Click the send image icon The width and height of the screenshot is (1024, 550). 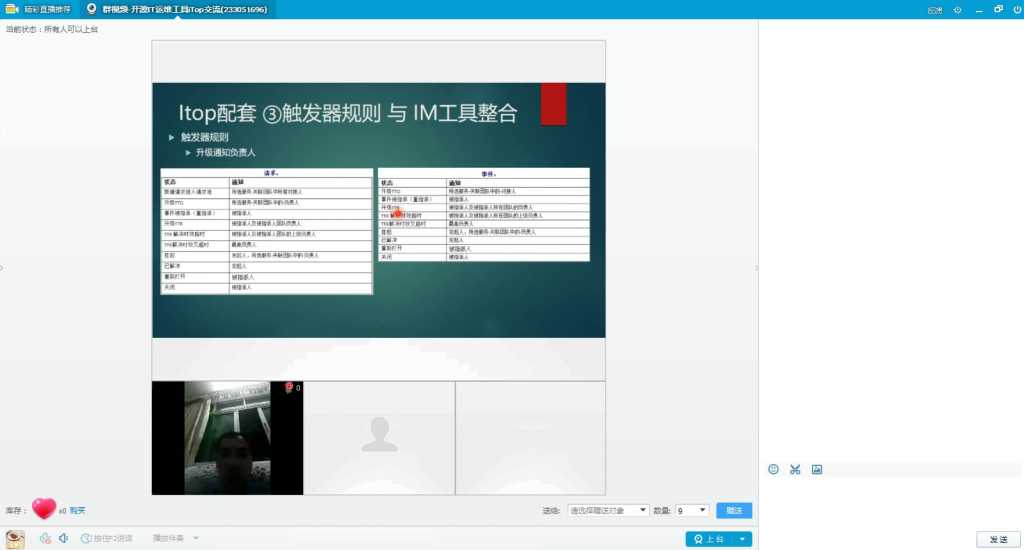click(817, 469)
